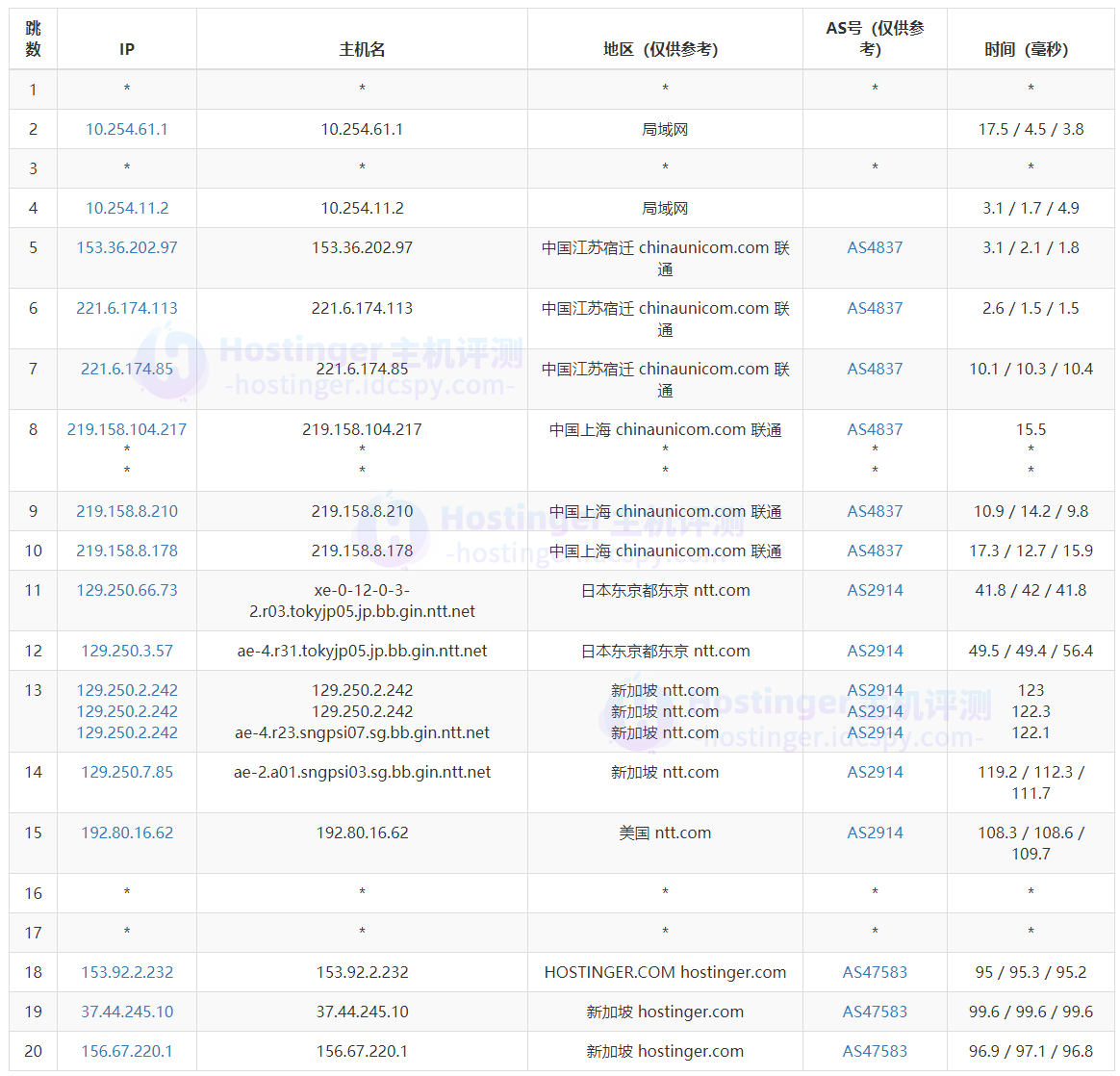The height and width of the screenshot is (1076, 1120).
Task: Click AS4837 link in hop 5 row
Action: coord(874,247)
